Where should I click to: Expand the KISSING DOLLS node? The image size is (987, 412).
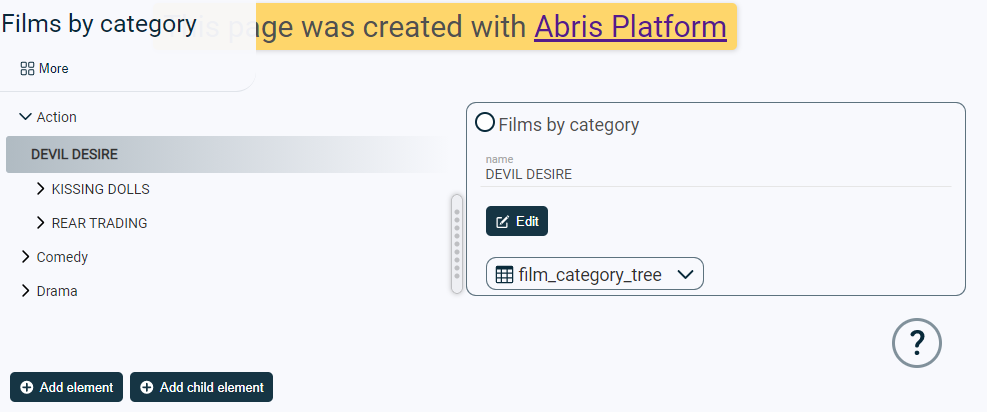[41, 189]
